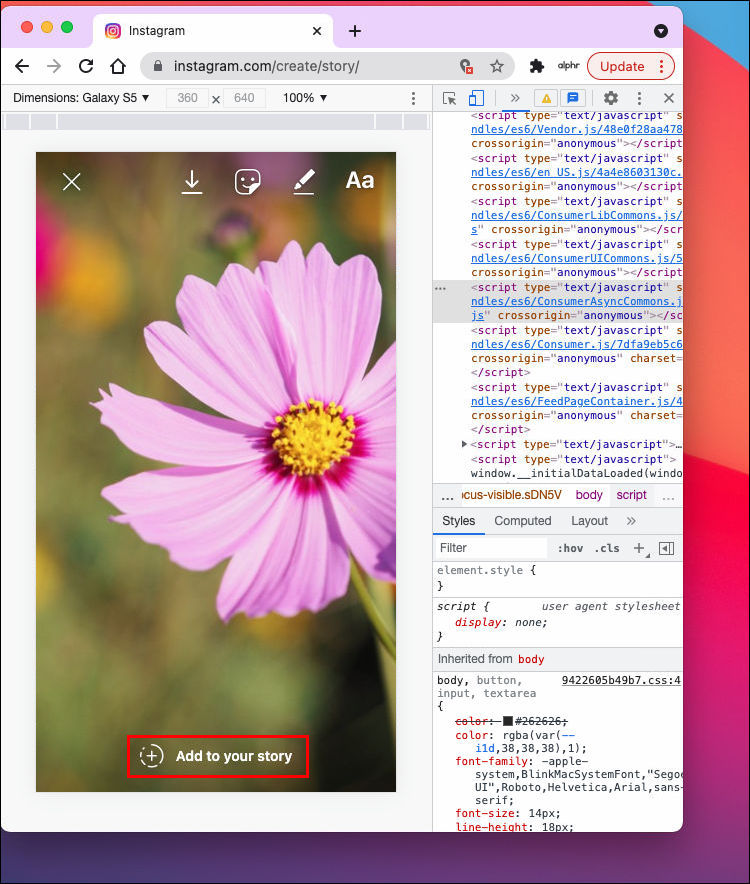
Task: Open the 100% zoom dropdown
Action: pos(305,98)
